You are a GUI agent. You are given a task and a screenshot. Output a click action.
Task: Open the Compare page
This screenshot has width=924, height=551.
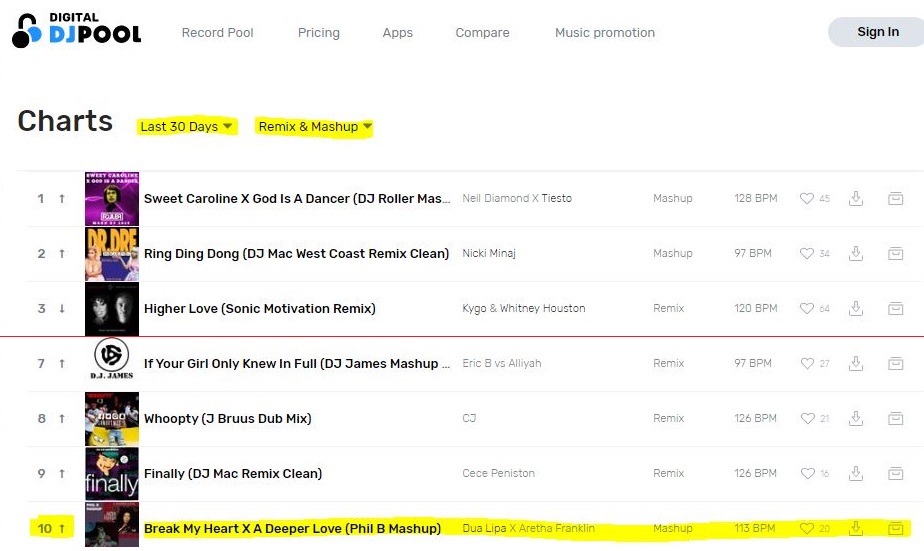[483, 32]
